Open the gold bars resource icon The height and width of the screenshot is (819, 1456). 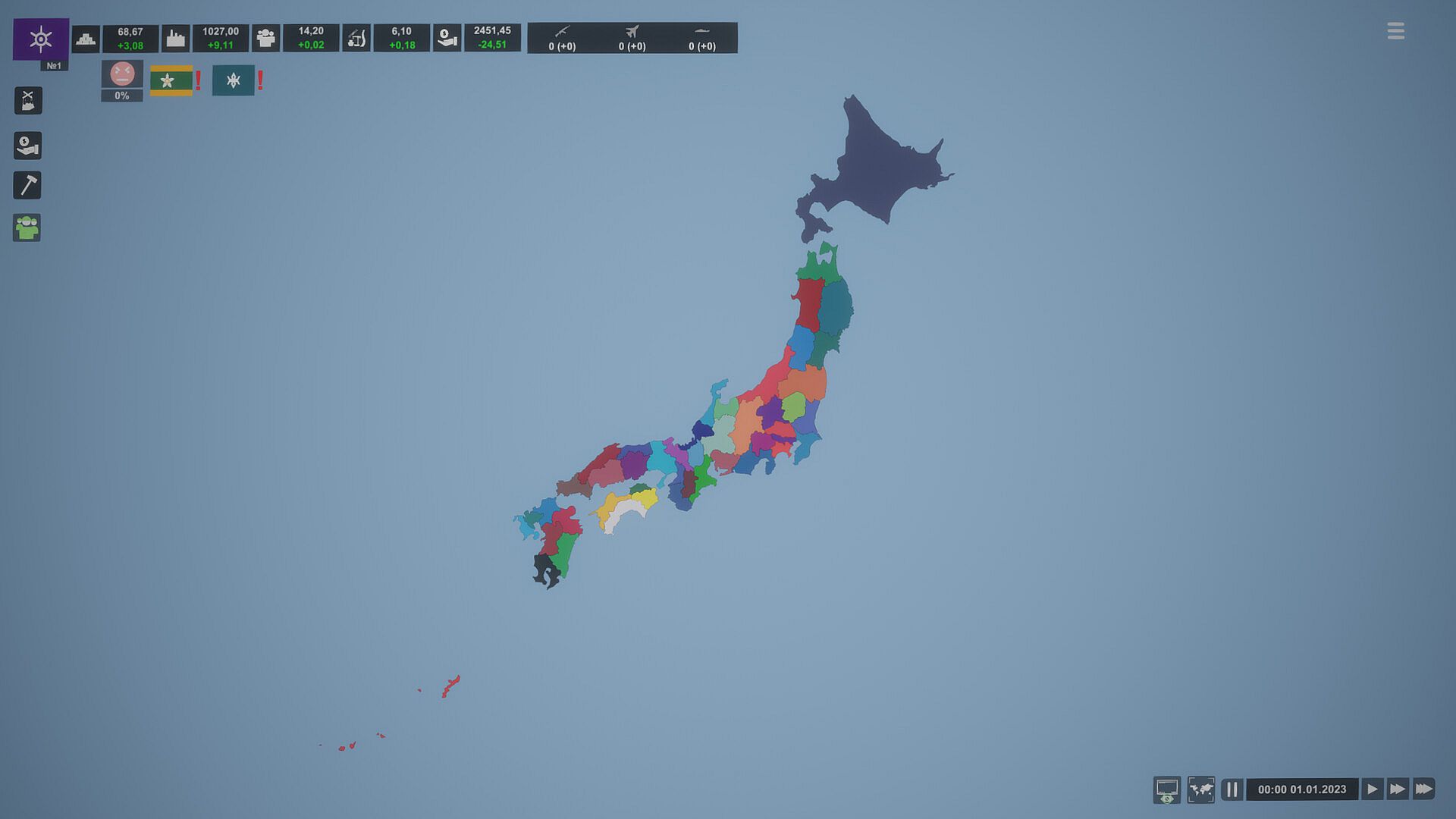tap(86, 39)
